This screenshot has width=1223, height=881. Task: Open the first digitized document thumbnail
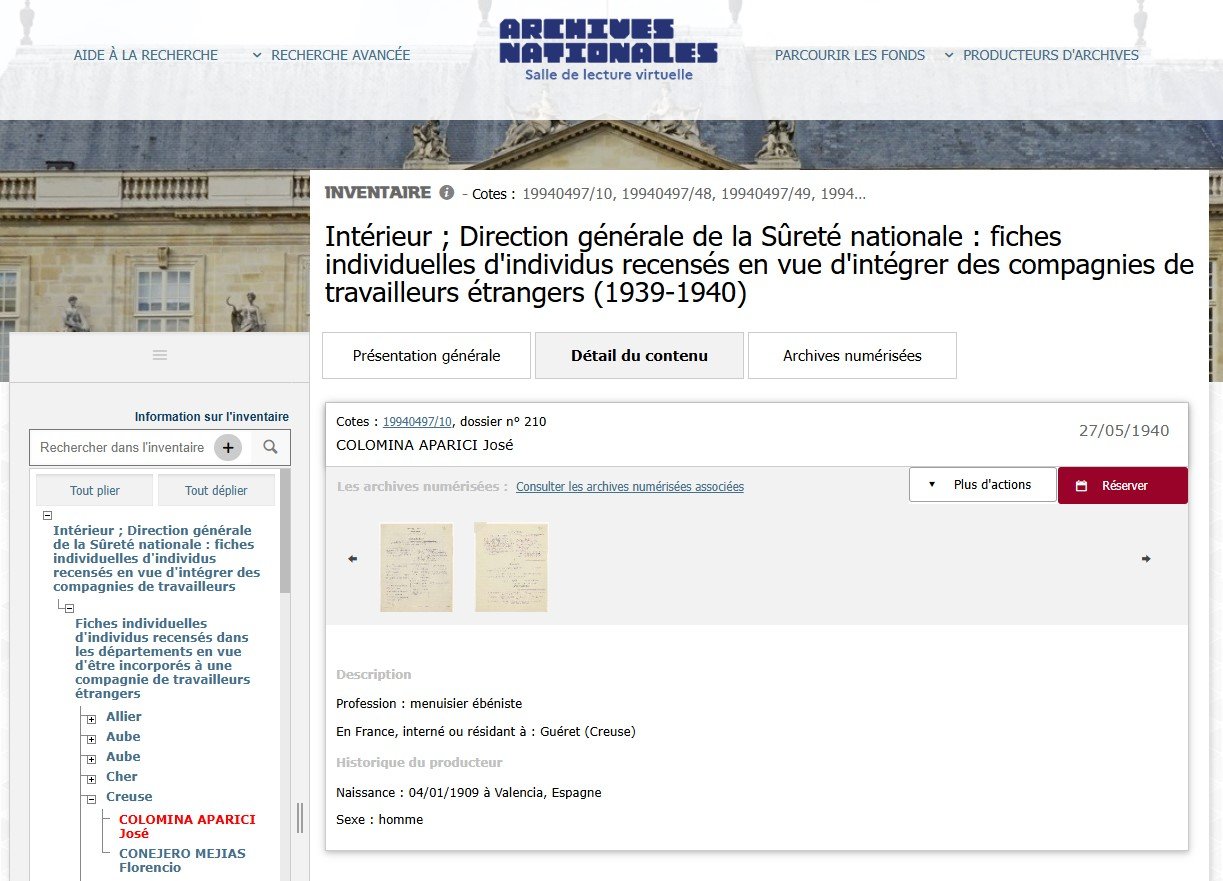416,567
